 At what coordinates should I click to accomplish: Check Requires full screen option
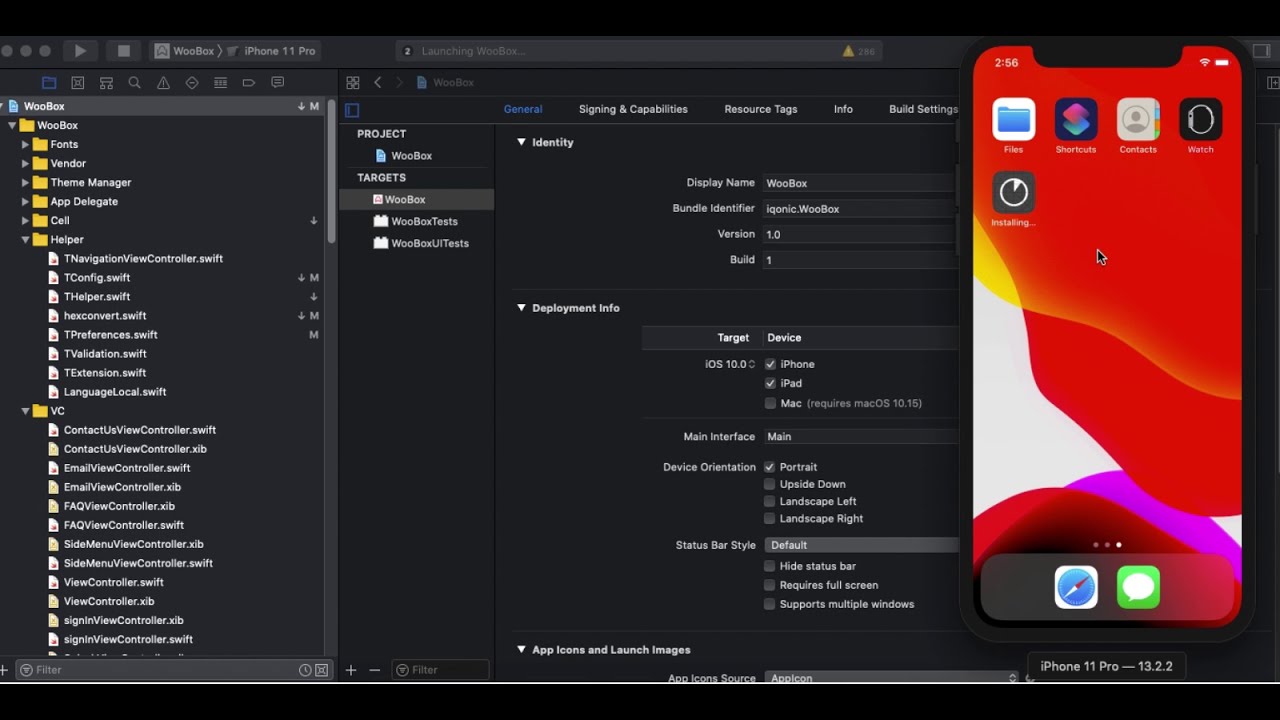pos(769,585)
